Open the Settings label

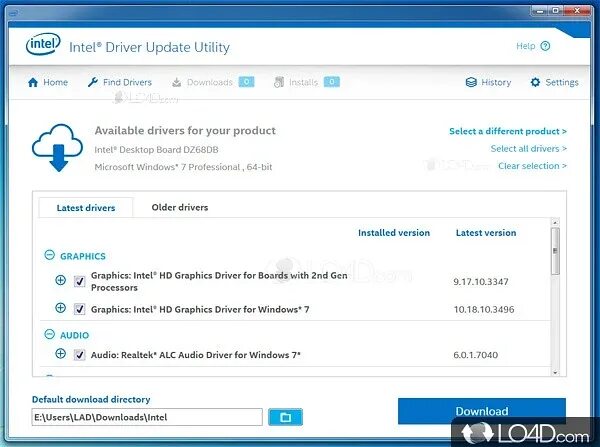coord(562,82)
